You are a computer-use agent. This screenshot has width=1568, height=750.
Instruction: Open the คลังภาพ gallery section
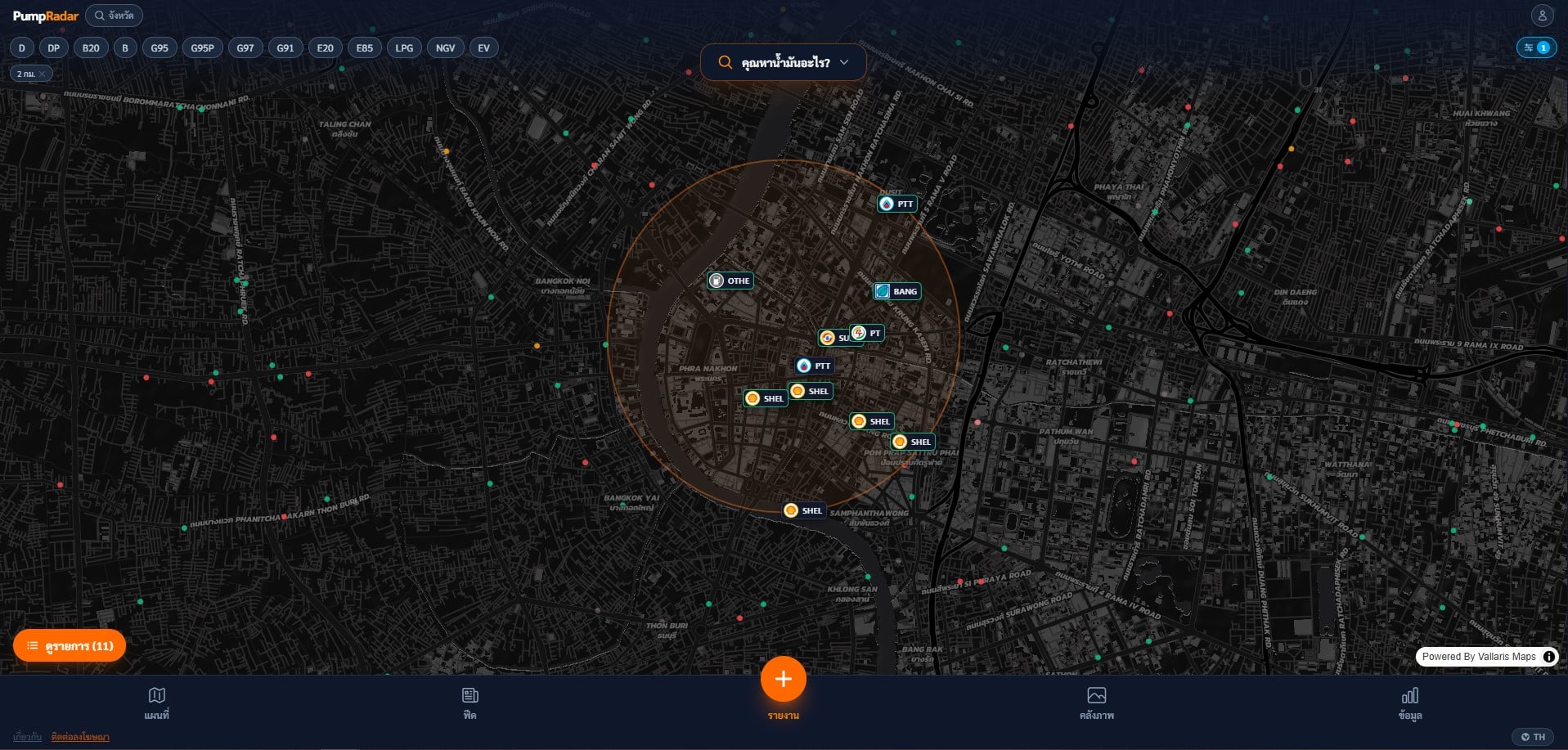tap(1097, 702)
